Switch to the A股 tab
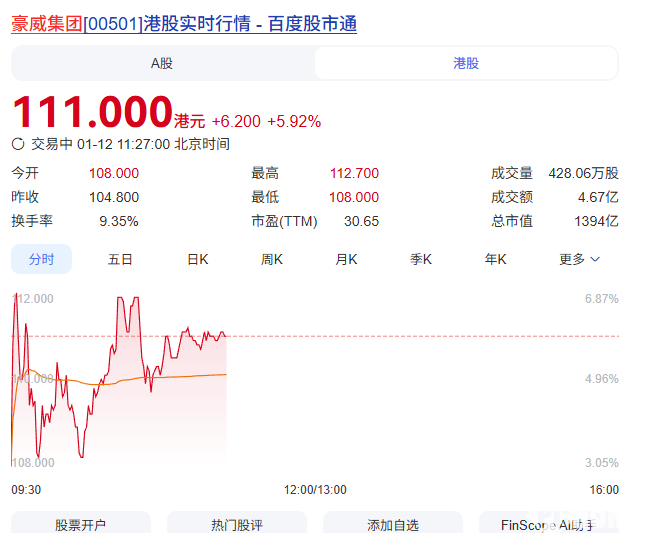The image size is (654, 533). [162, 63]
